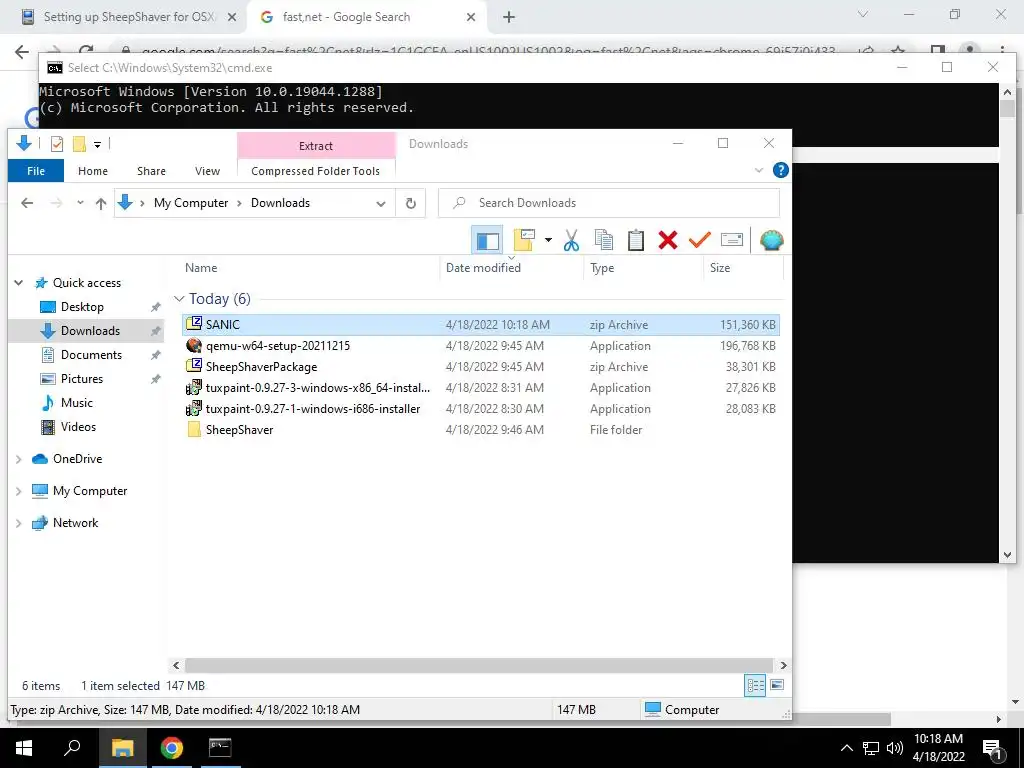Open dropdown arrow beside folder options icon
The image size is (1024, 768).
click(x=548, y=240)
